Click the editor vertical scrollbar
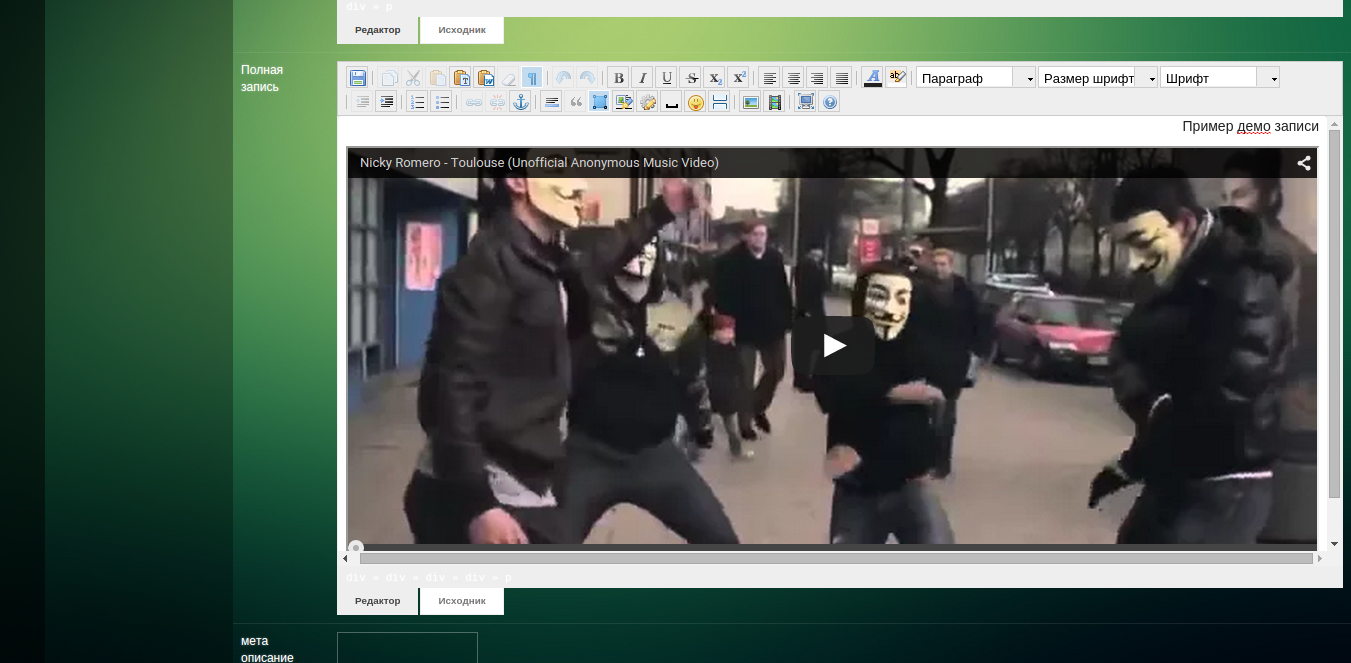 (1334, 314)
